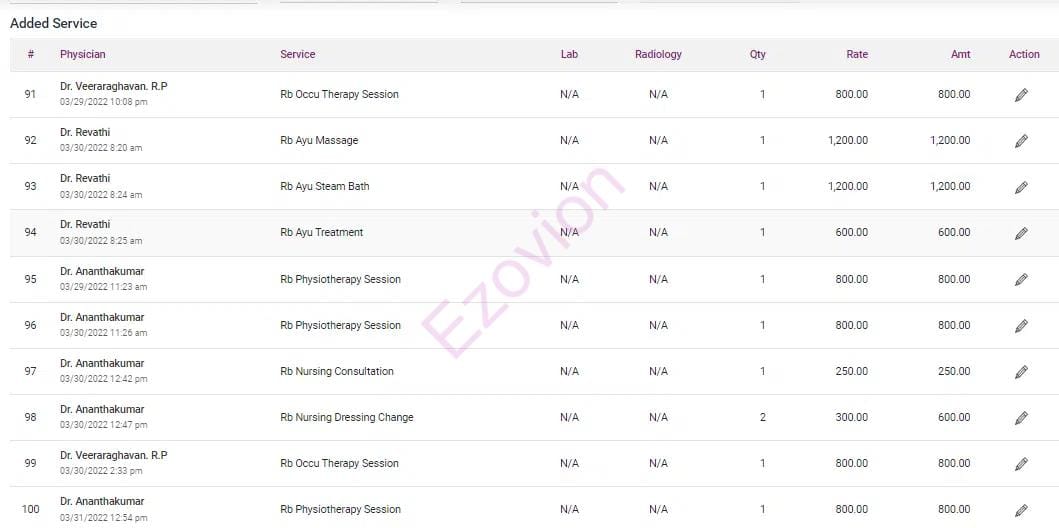
Task: Click the Physician column header
Action: tap(82, 54)
